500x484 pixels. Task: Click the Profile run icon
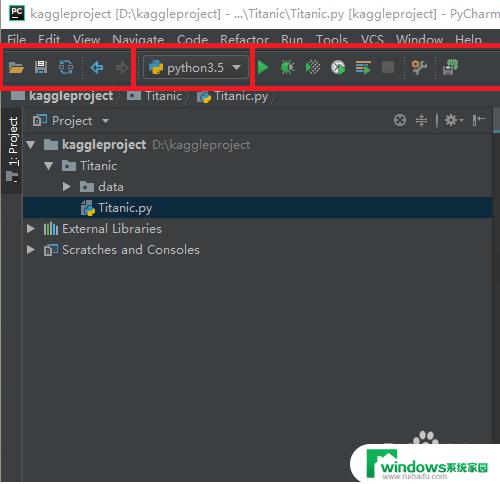click(x=338, y=68)
